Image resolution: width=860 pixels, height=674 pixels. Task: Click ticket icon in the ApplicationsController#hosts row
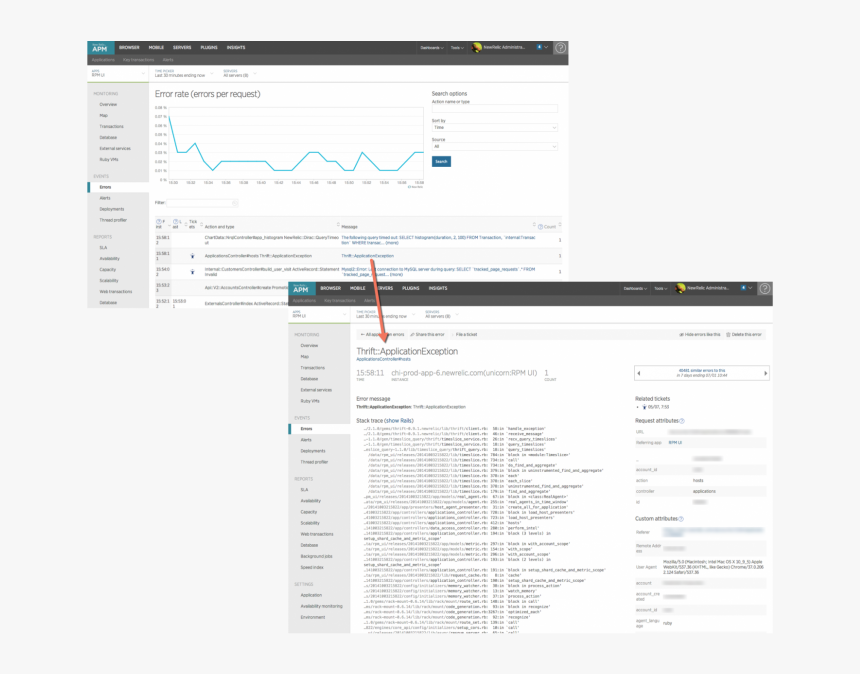(193, 256)
